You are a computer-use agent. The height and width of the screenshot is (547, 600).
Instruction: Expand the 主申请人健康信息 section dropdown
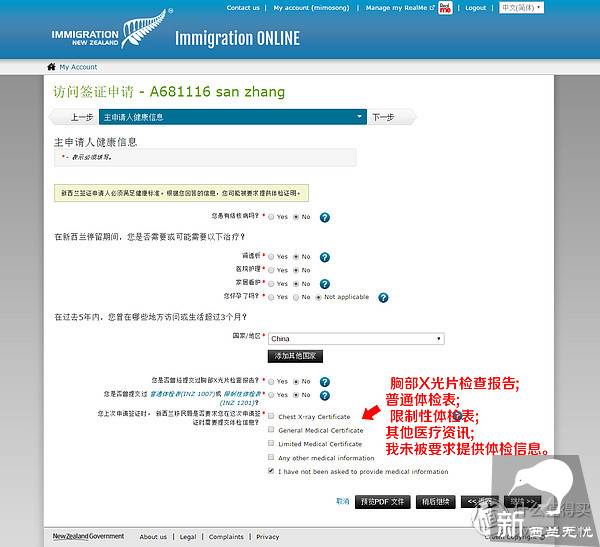[233, 117]
